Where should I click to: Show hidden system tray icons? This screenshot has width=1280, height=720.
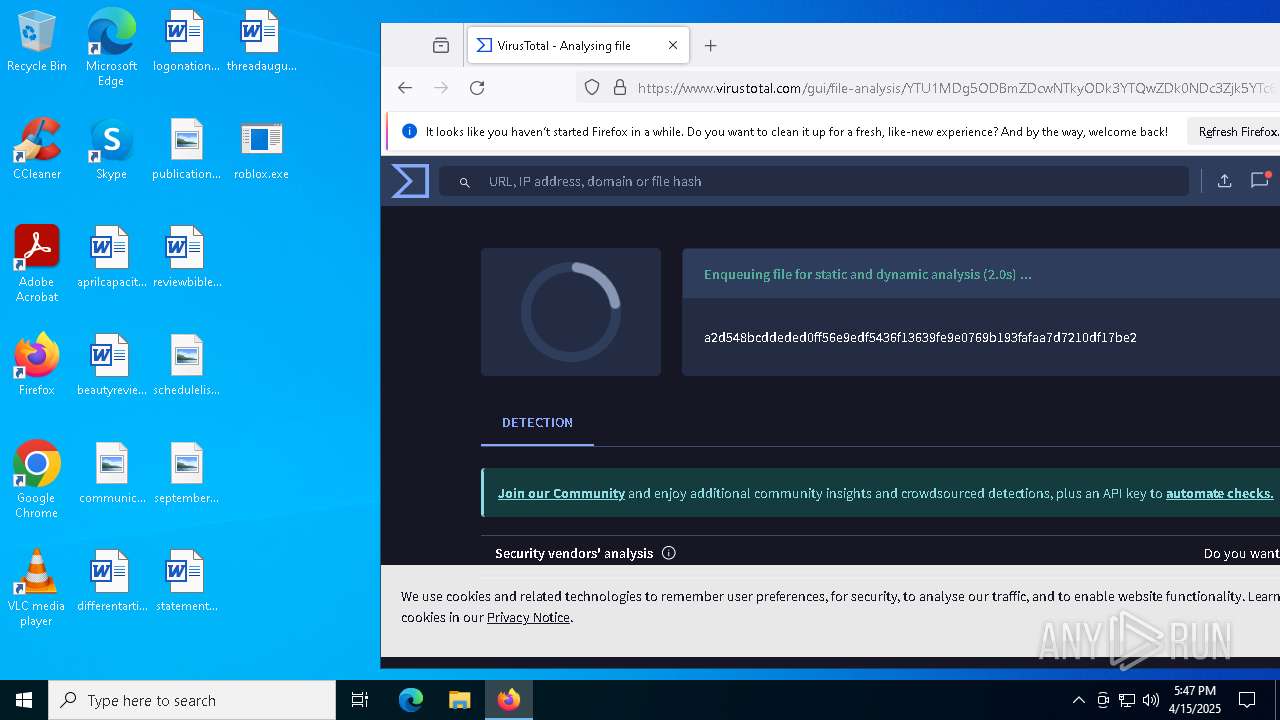(1078, 700)
